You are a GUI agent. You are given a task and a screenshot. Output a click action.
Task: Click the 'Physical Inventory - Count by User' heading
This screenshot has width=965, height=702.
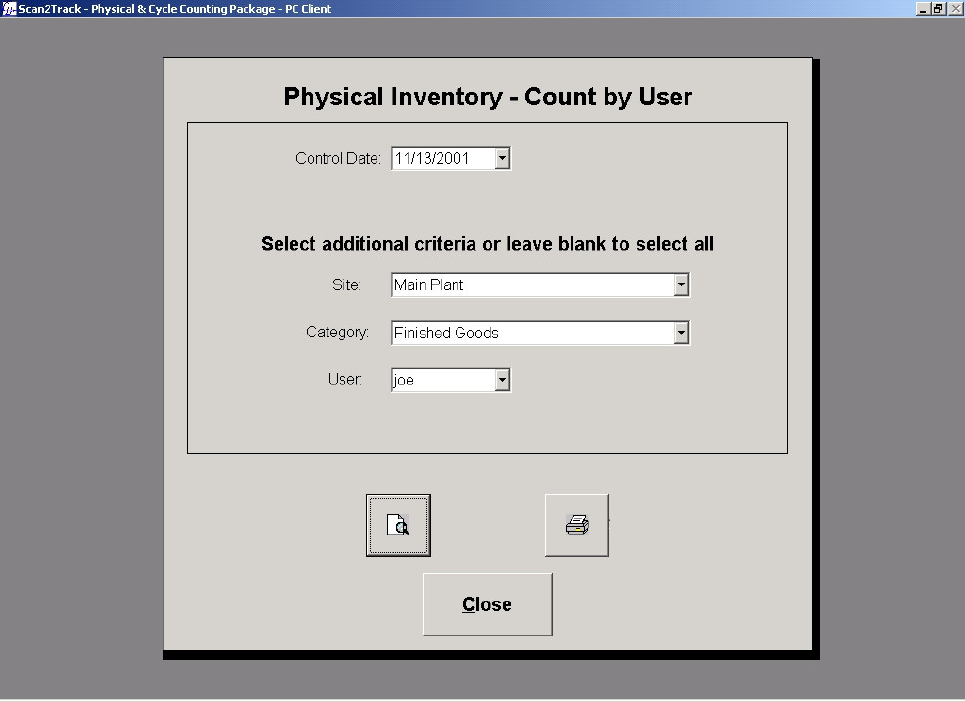point(487,97)
